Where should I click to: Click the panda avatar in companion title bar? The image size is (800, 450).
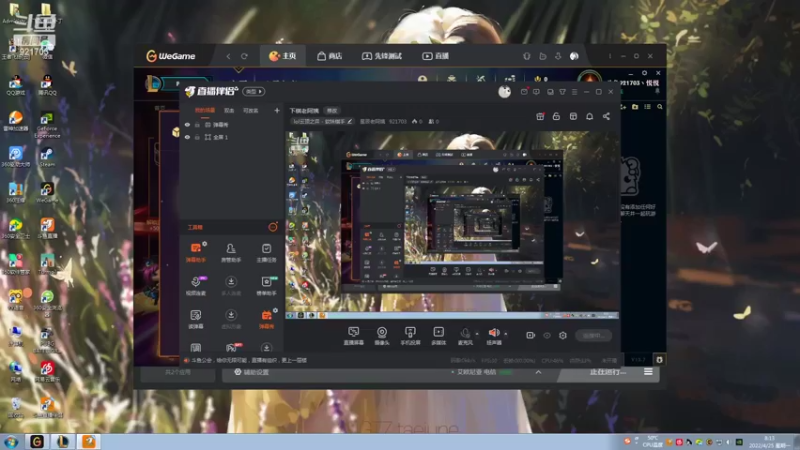pyautogui.click(x=504, y=91)
